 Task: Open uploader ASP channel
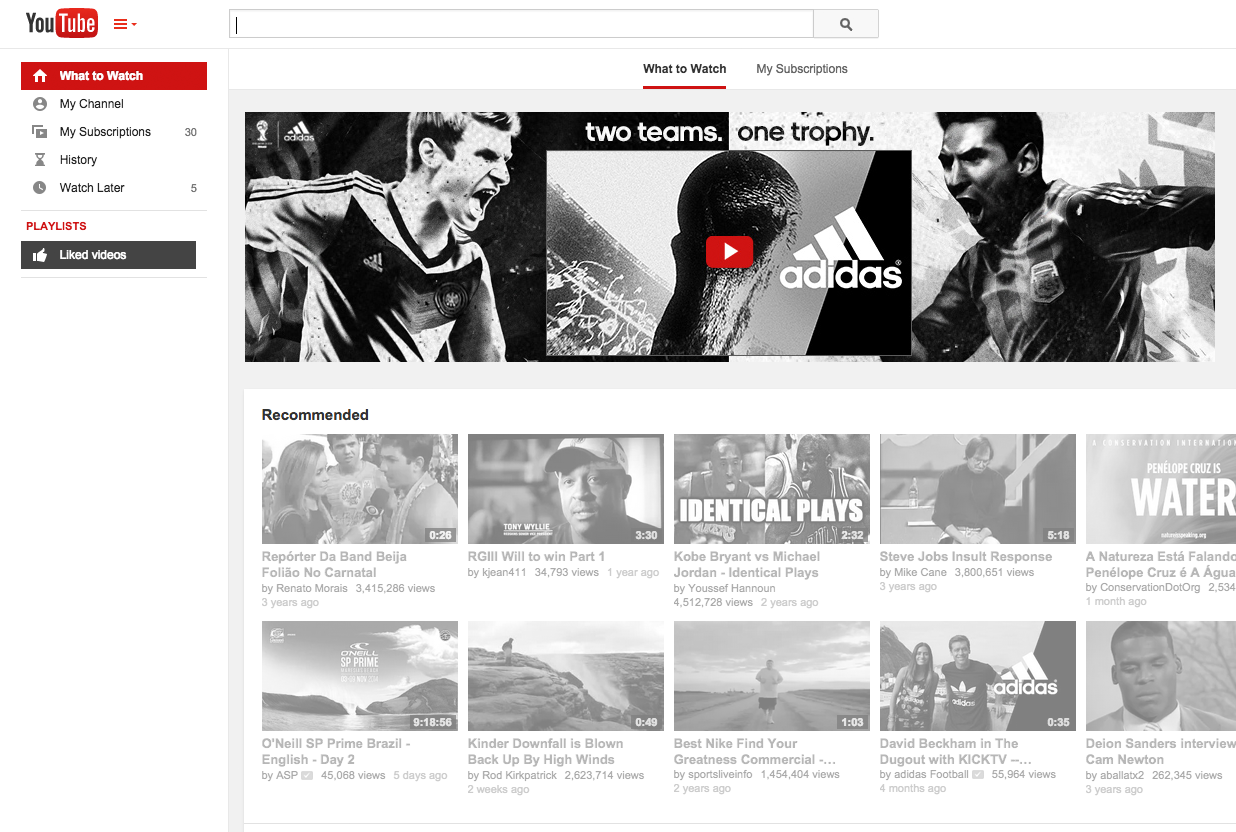pyautogui.click(x=287, y=776)
